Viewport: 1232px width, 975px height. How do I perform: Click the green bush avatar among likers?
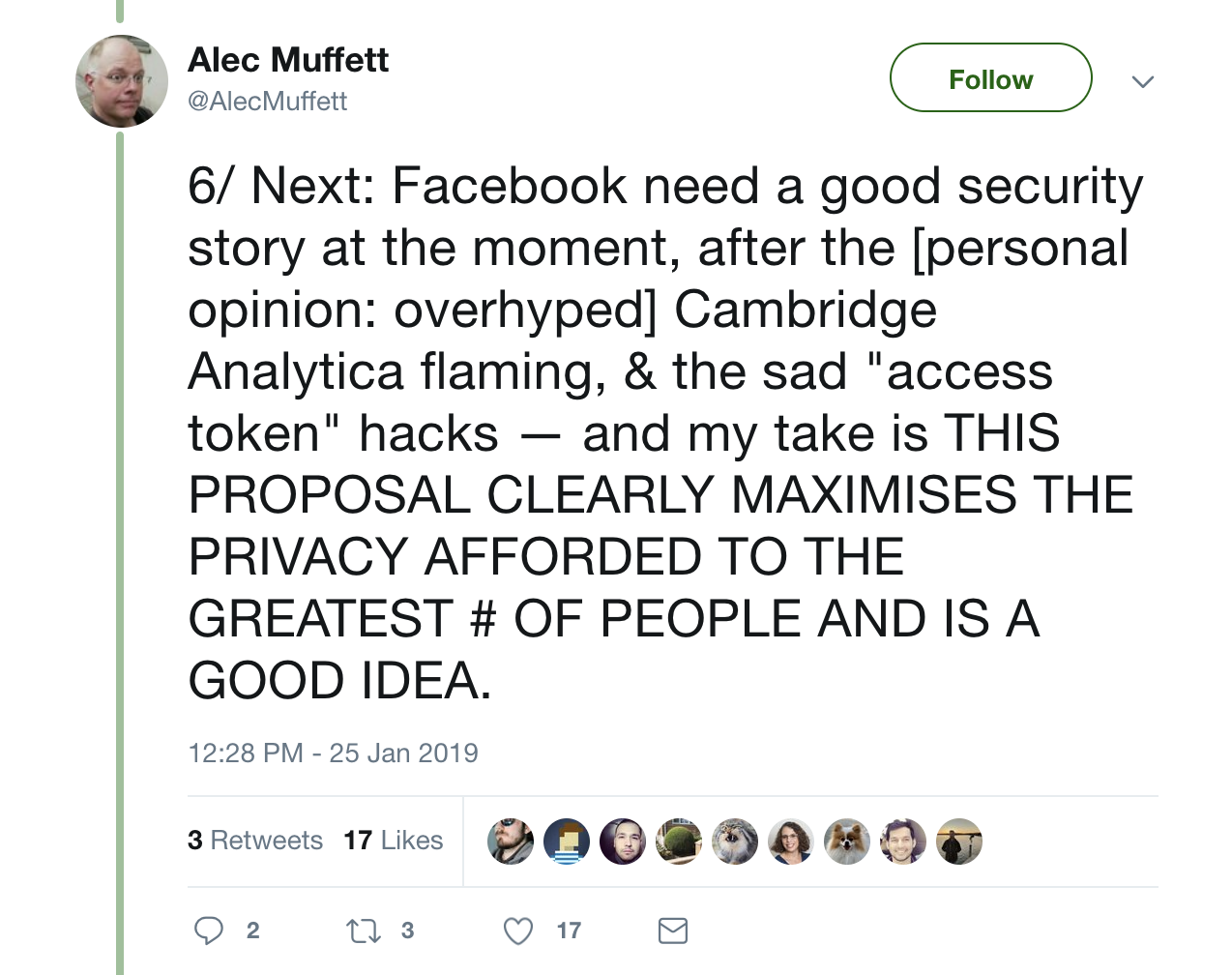(679, 841)
